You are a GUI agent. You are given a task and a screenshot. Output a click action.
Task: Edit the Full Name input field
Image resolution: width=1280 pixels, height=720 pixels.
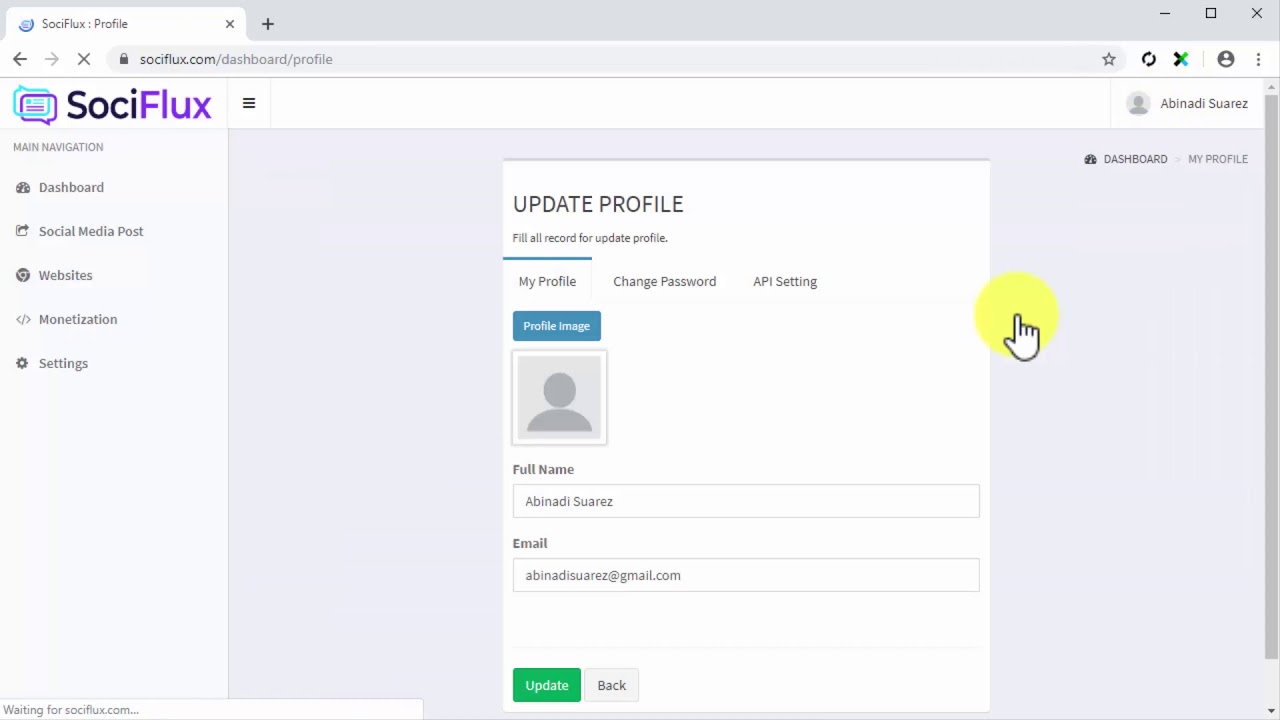click(746, 501)
